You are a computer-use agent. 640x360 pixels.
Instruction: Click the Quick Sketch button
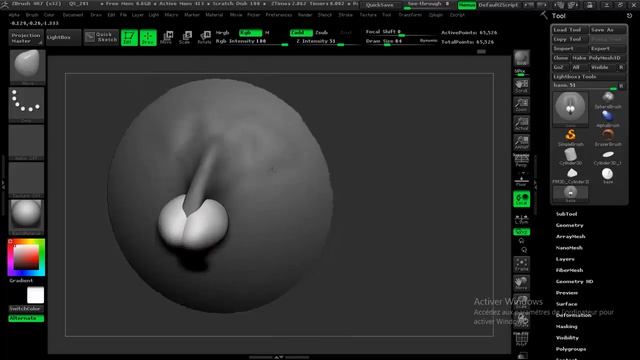(x=101, y=38)
